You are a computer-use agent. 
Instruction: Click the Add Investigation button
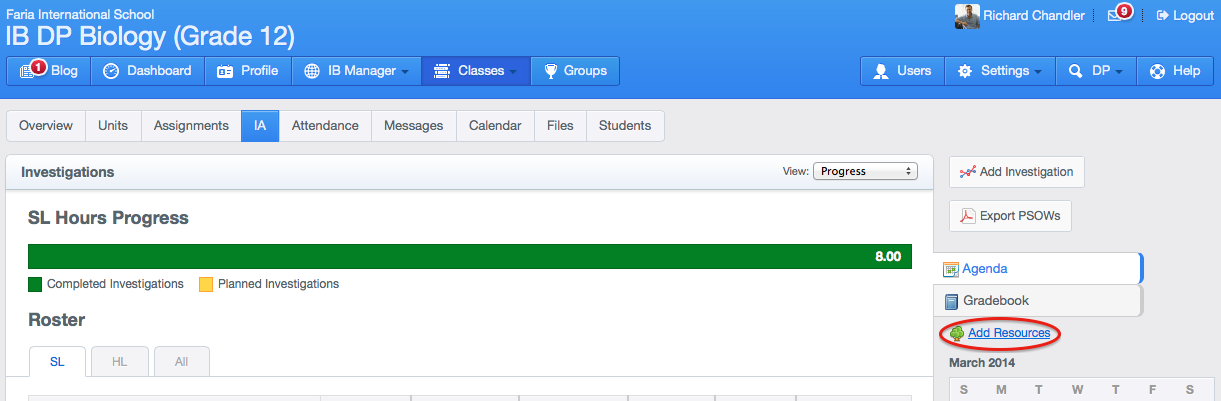[x=1016, y=172]
